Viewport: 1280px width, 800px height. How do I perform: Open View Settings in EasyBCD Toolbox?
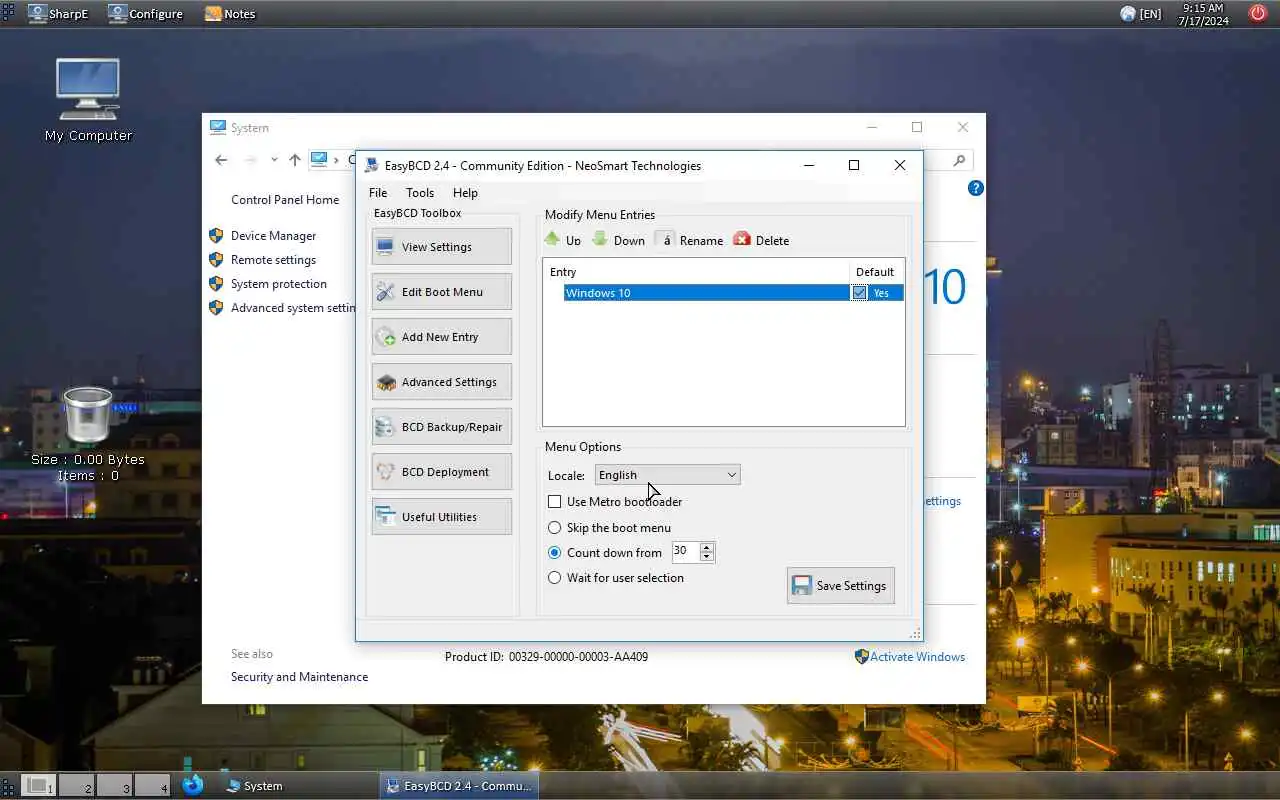tap(441, 247)
